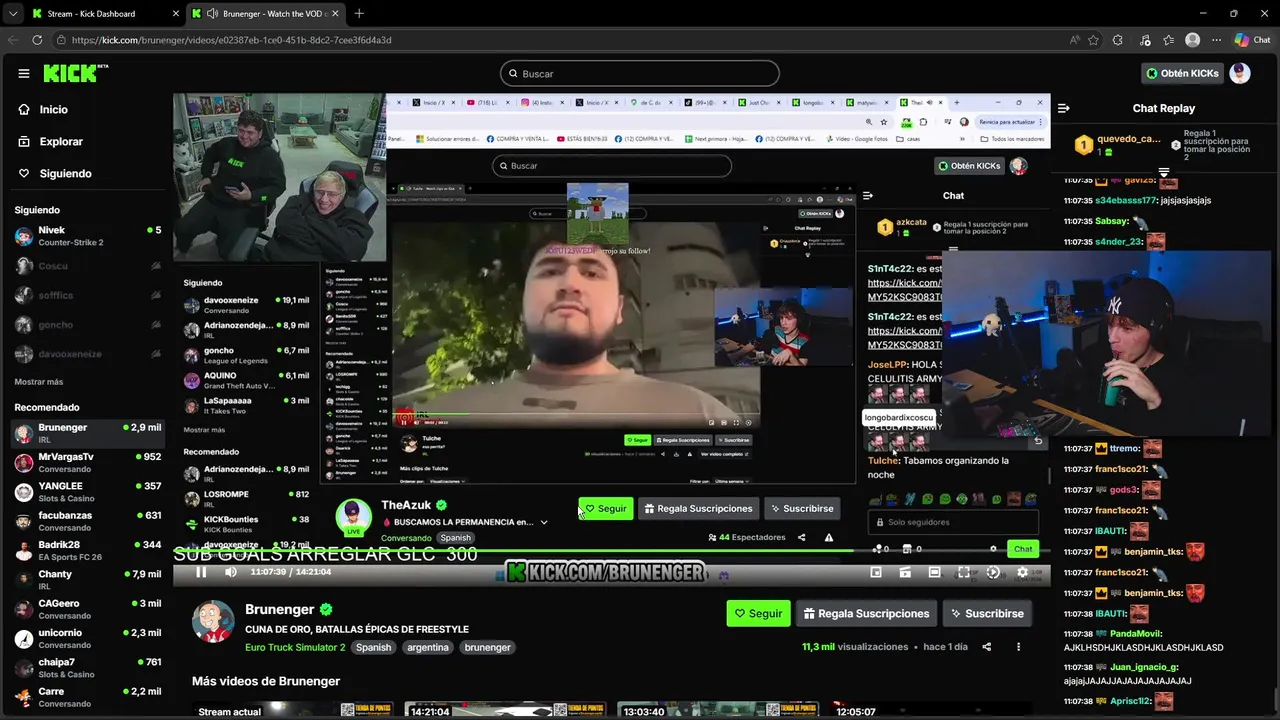The height and width of the screenshot is (720, 1280).
Task: Open the Kick hamburger menu
Action: click(x=24, y=73)
